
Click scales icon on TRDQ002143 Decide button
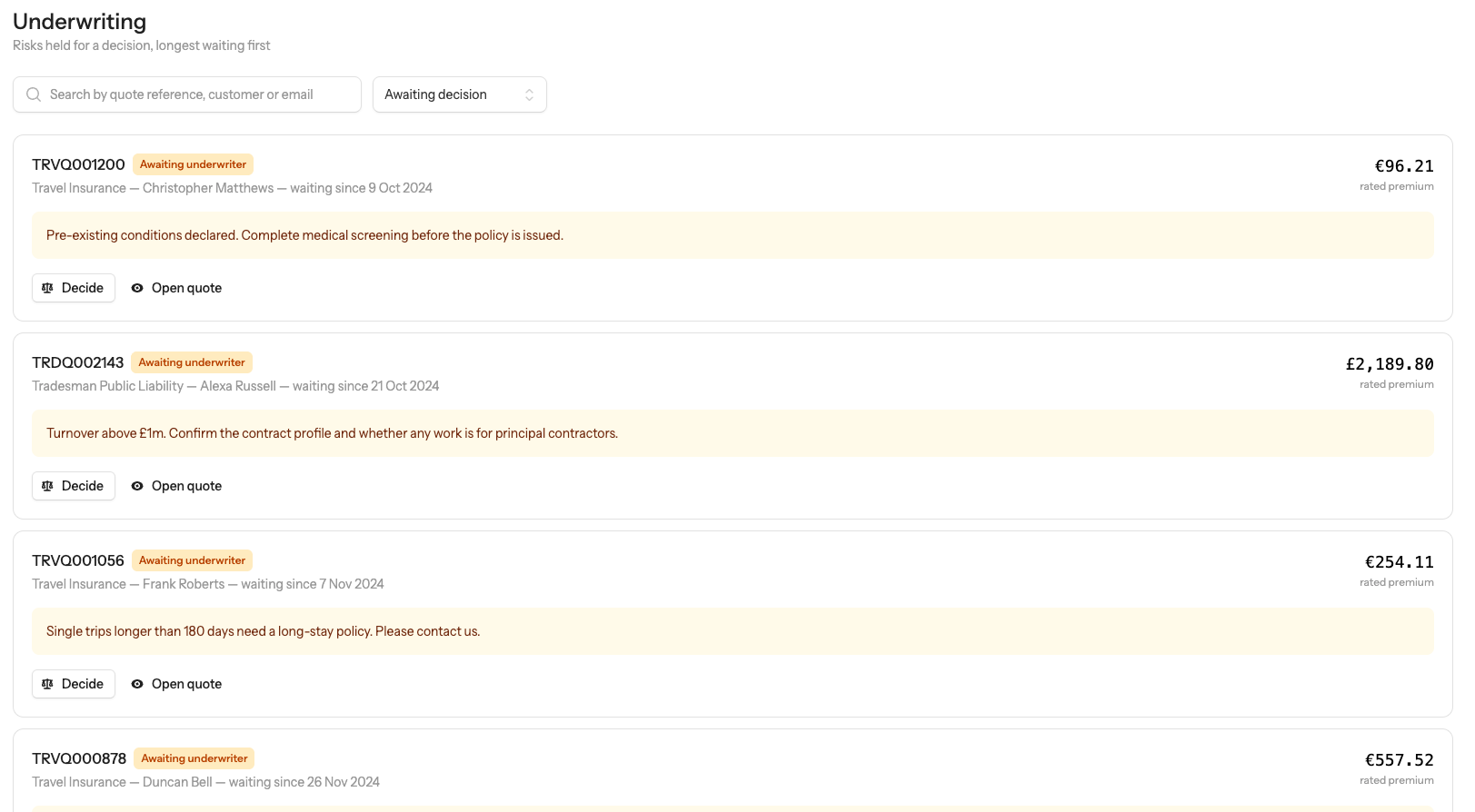pyautogui.click(x=47, y=486)
